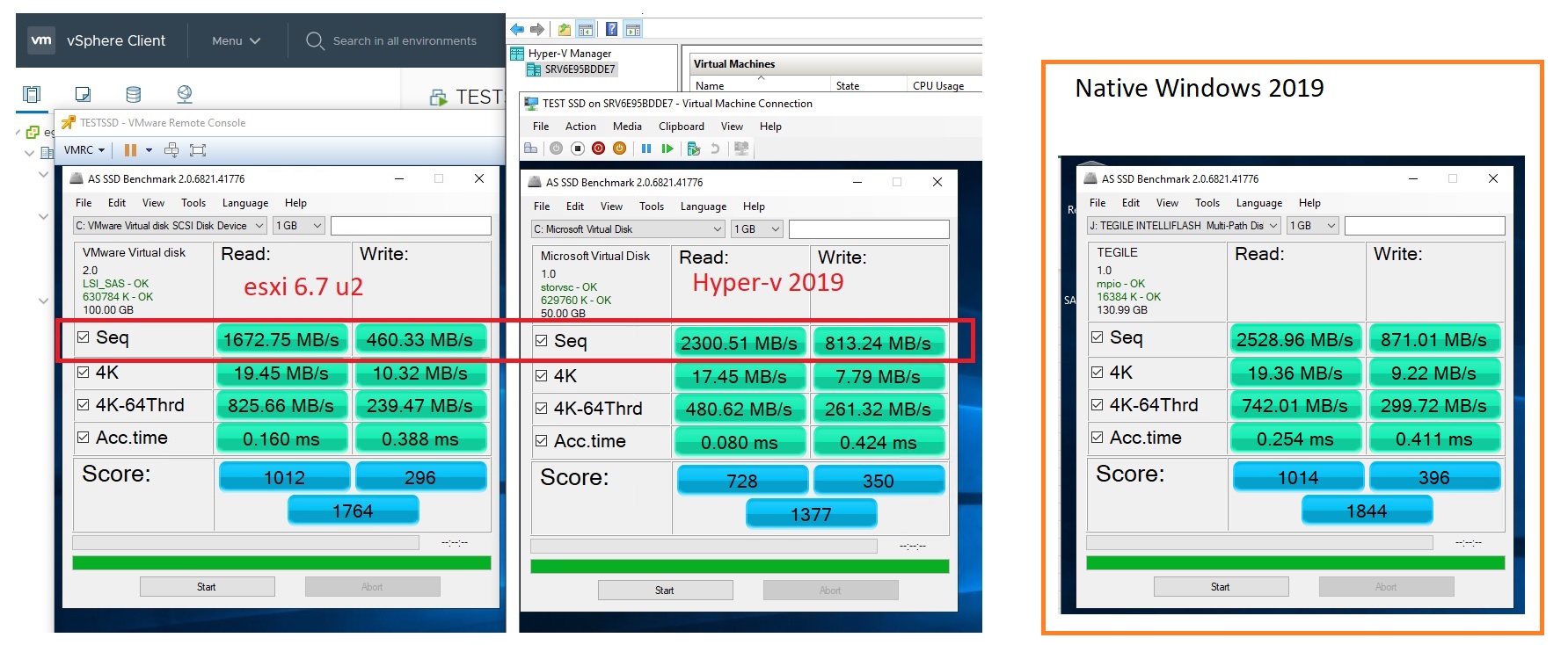Open Tools menu in the VMware Virtual disk benchmark
Image resolution: width=1568 pixels, height=645 pixels.
tap(193, 203)
